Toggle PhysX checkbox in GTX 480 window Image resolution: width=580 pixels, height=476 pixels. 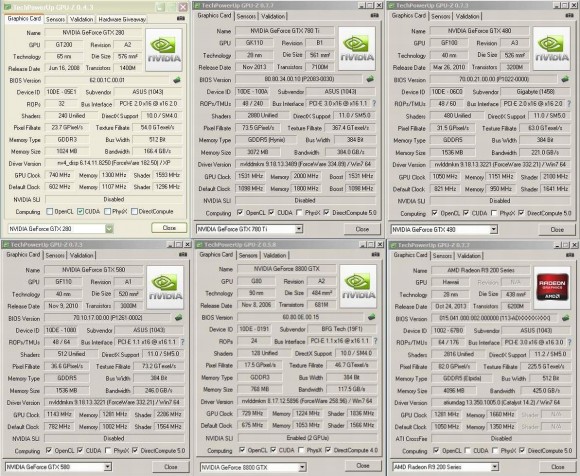pyautogui.click(x=493, y=213)
